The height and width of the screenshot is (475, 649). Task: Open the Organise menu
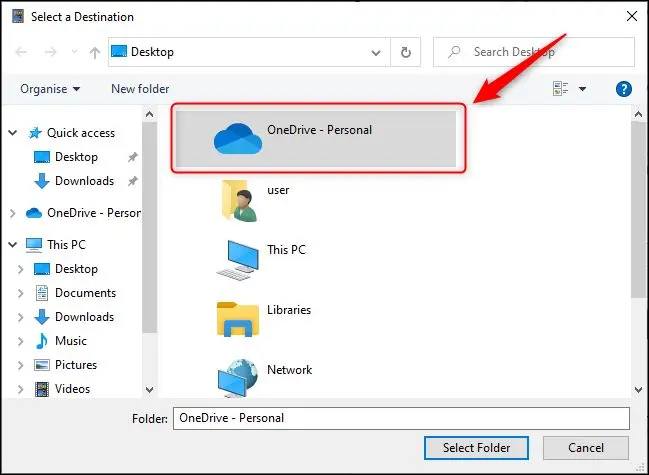[50, 89]
